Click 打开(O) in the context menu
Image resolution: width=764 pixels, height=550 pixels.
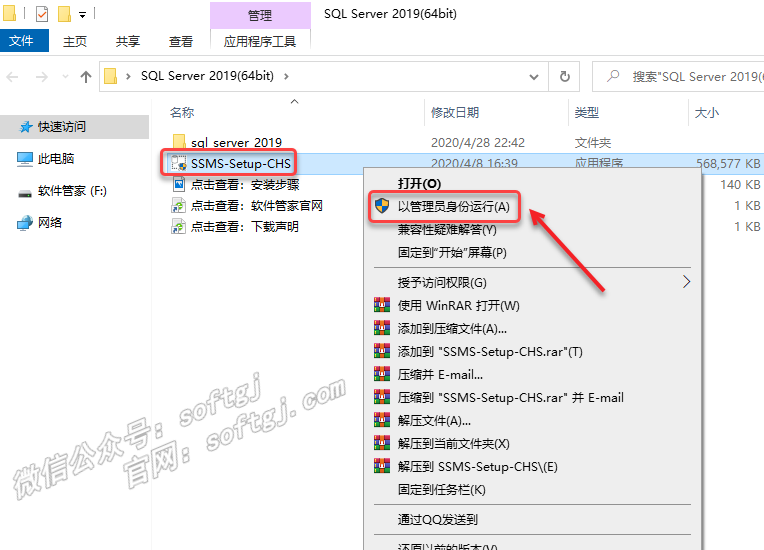[x=419, y=184]
